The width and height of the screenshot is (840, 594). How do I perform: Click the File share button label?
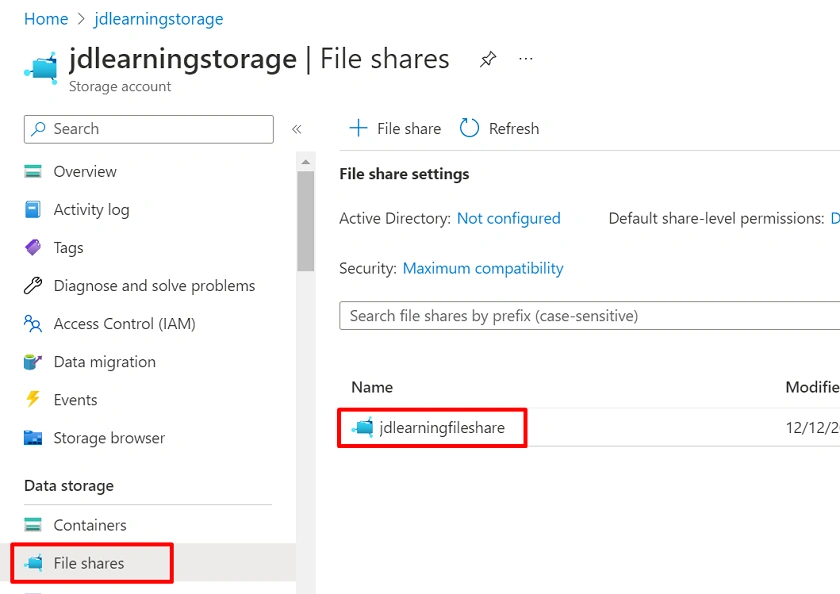click(409, 129)
